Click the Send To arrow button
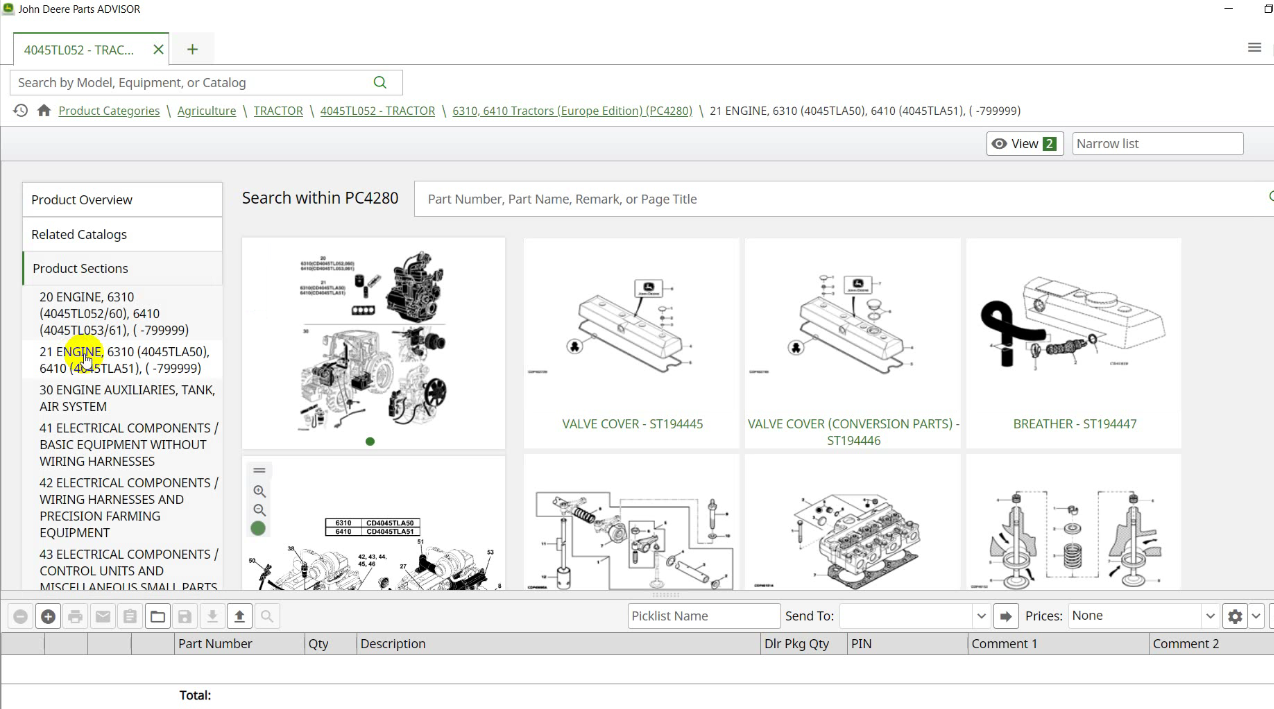Image resolution: width=1274 pixels, height=709 pixels. 1006,616
